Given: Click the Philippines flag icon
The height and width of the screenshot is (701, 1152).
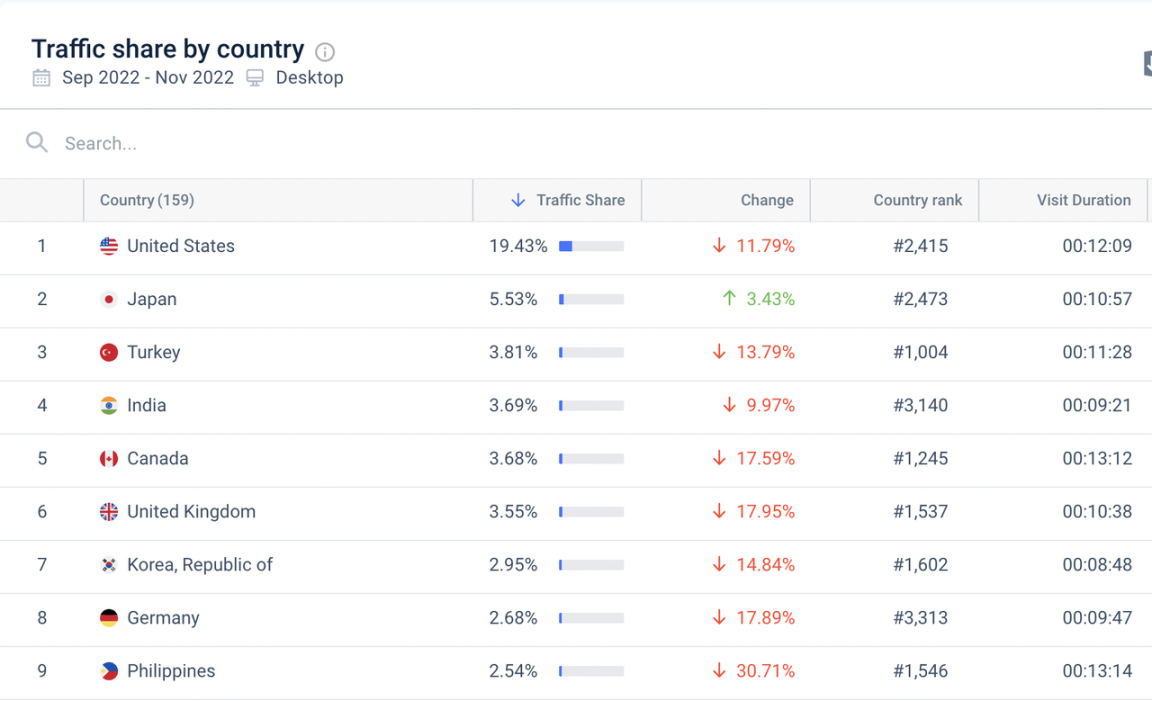Looking at the screenshot, I should click(109, 671).
